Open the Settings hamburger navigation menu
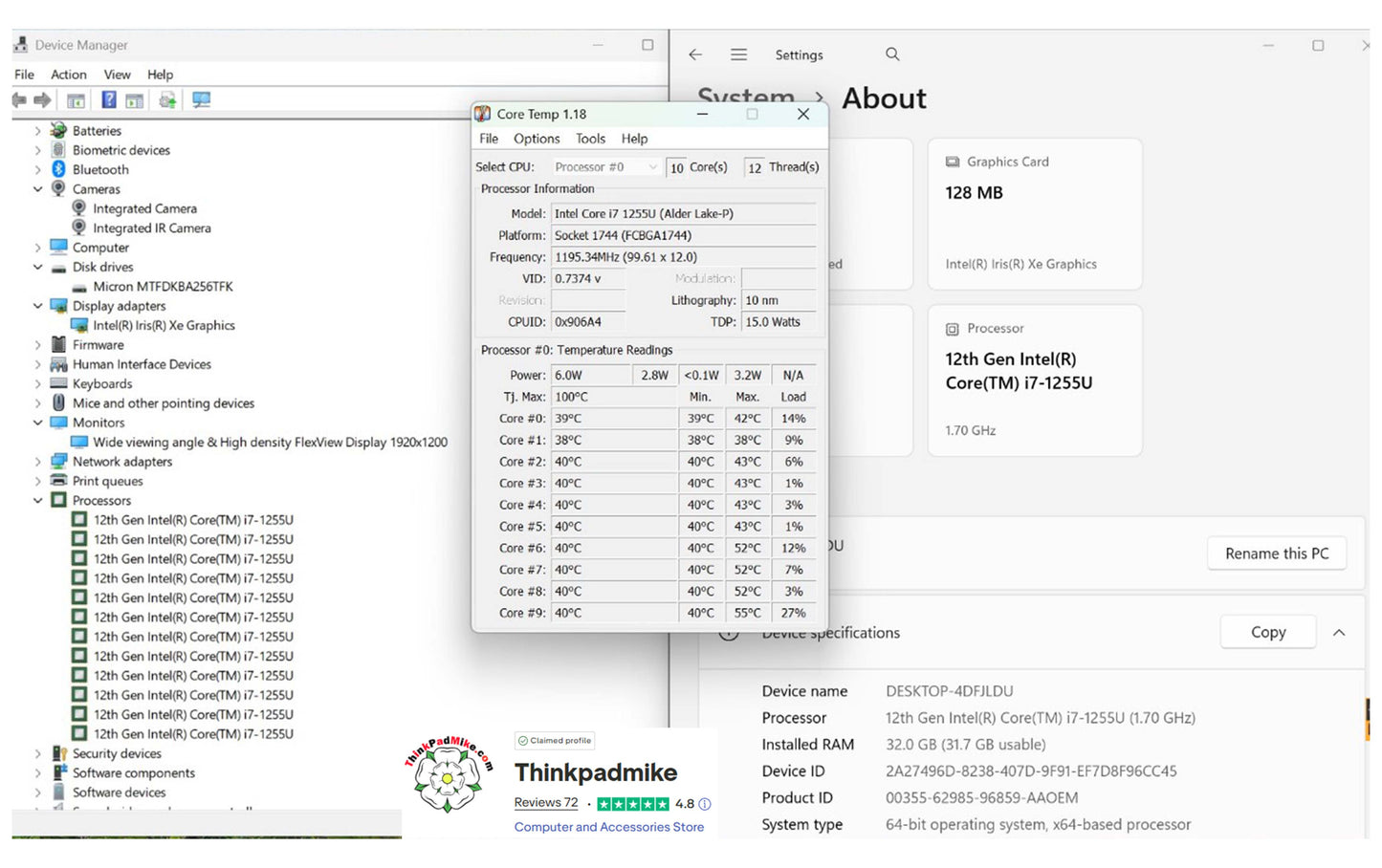The width and height of the screenshot is (1382, 868). (738, 54)
